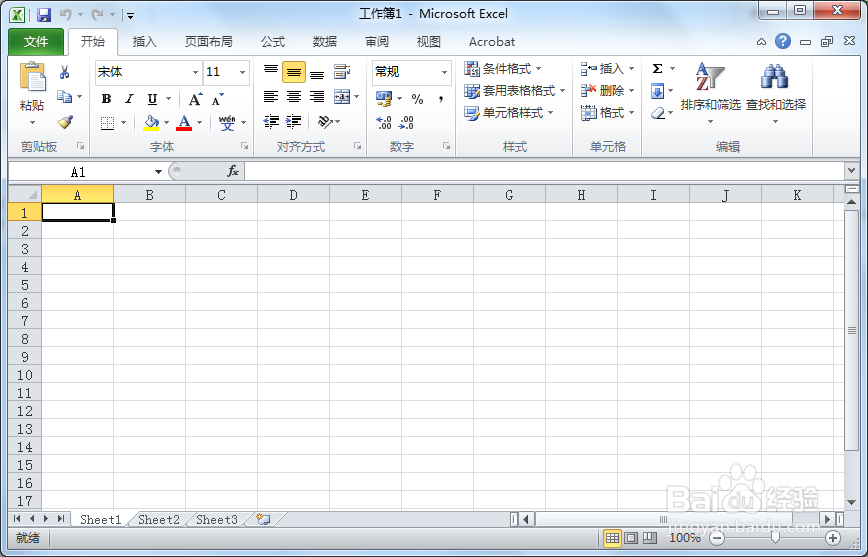Click the fill color paint bucket icon
The height and width of the screenshot is (557, 868).
pos(151,122)
